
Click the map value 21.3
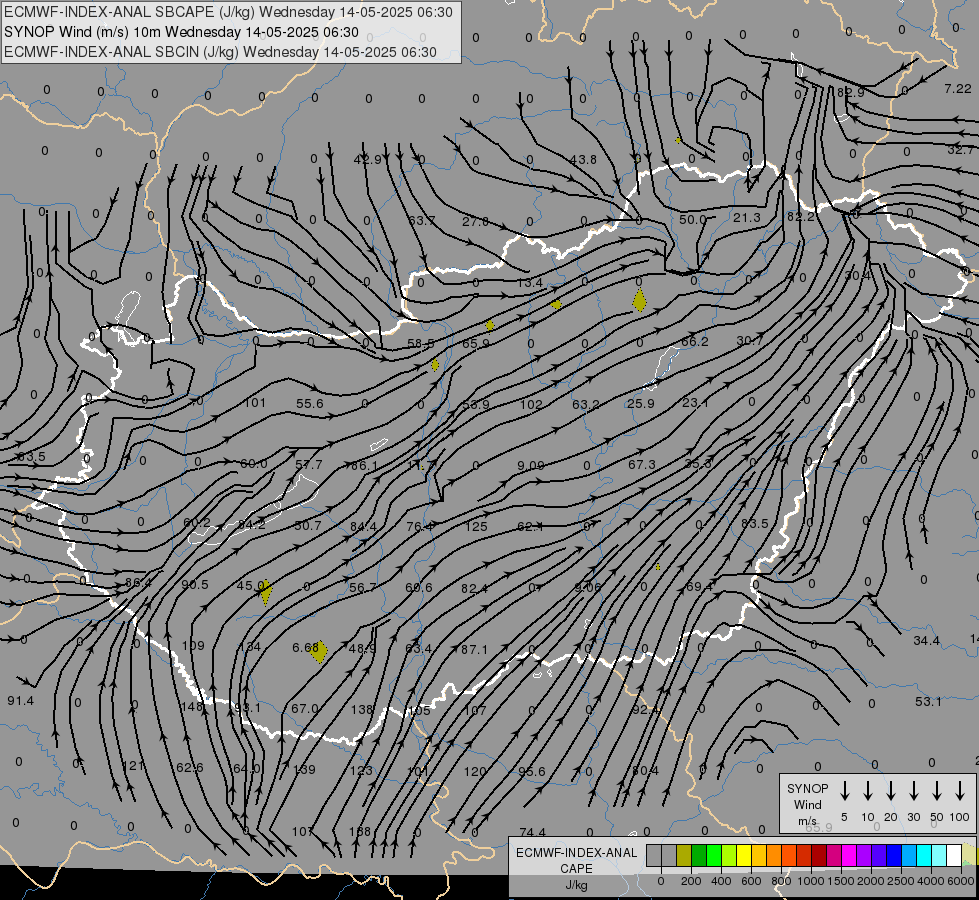(747, 217)
